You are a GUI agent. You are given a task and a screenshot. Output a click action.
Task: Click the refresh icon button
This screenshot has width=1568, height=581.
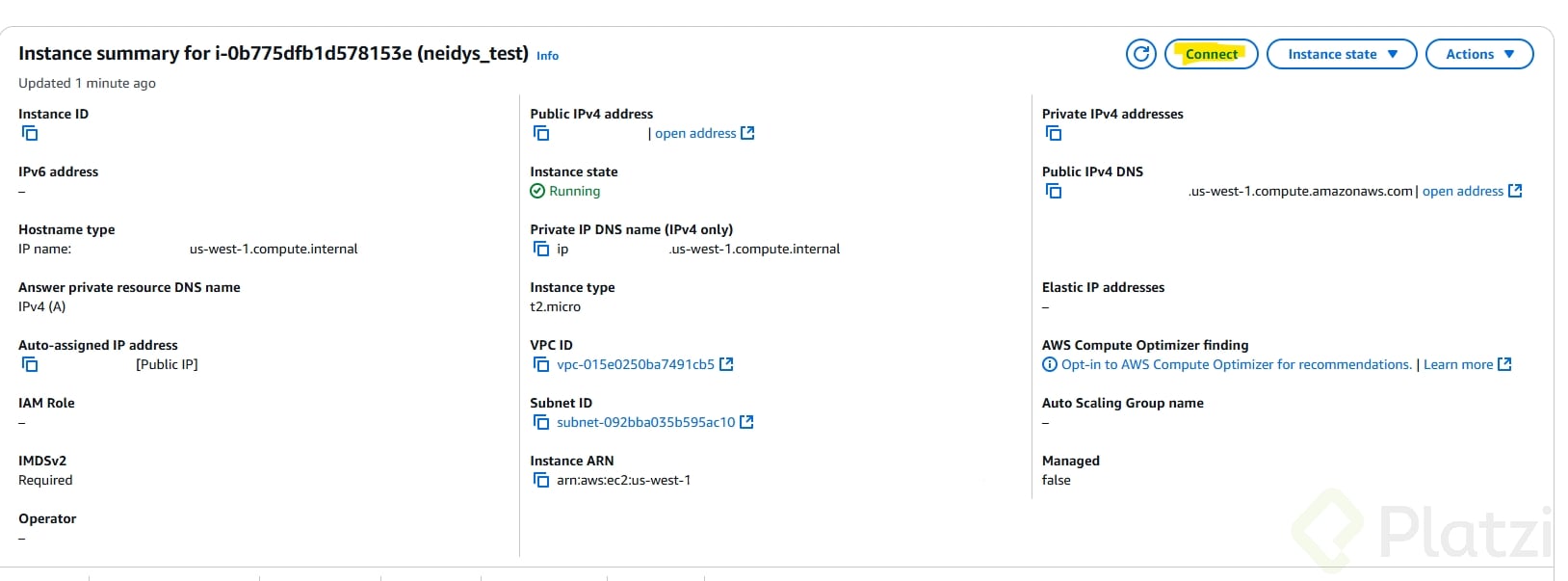1140,54
